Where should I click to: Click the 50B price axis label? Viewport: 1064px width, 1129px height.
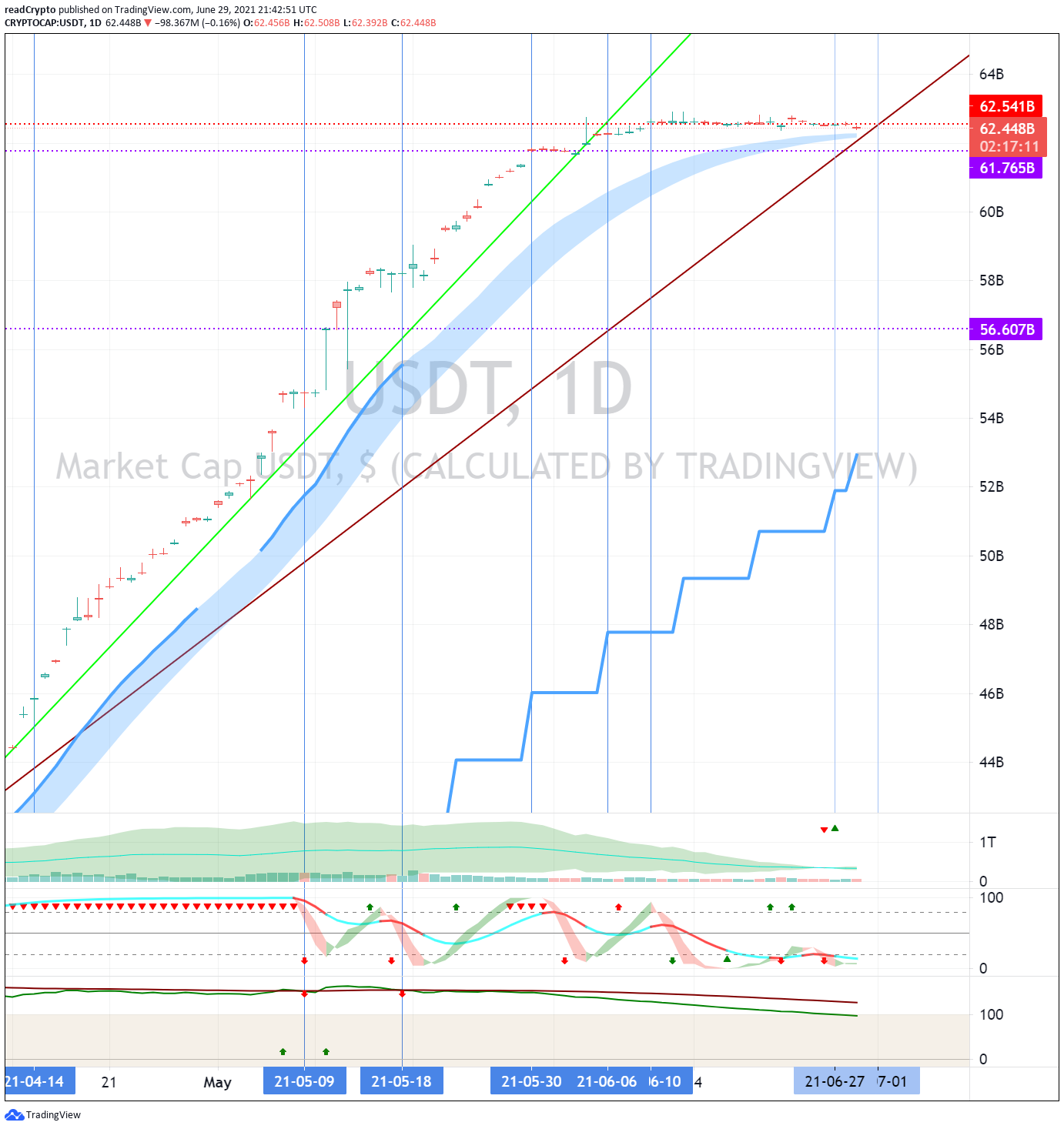992,556
